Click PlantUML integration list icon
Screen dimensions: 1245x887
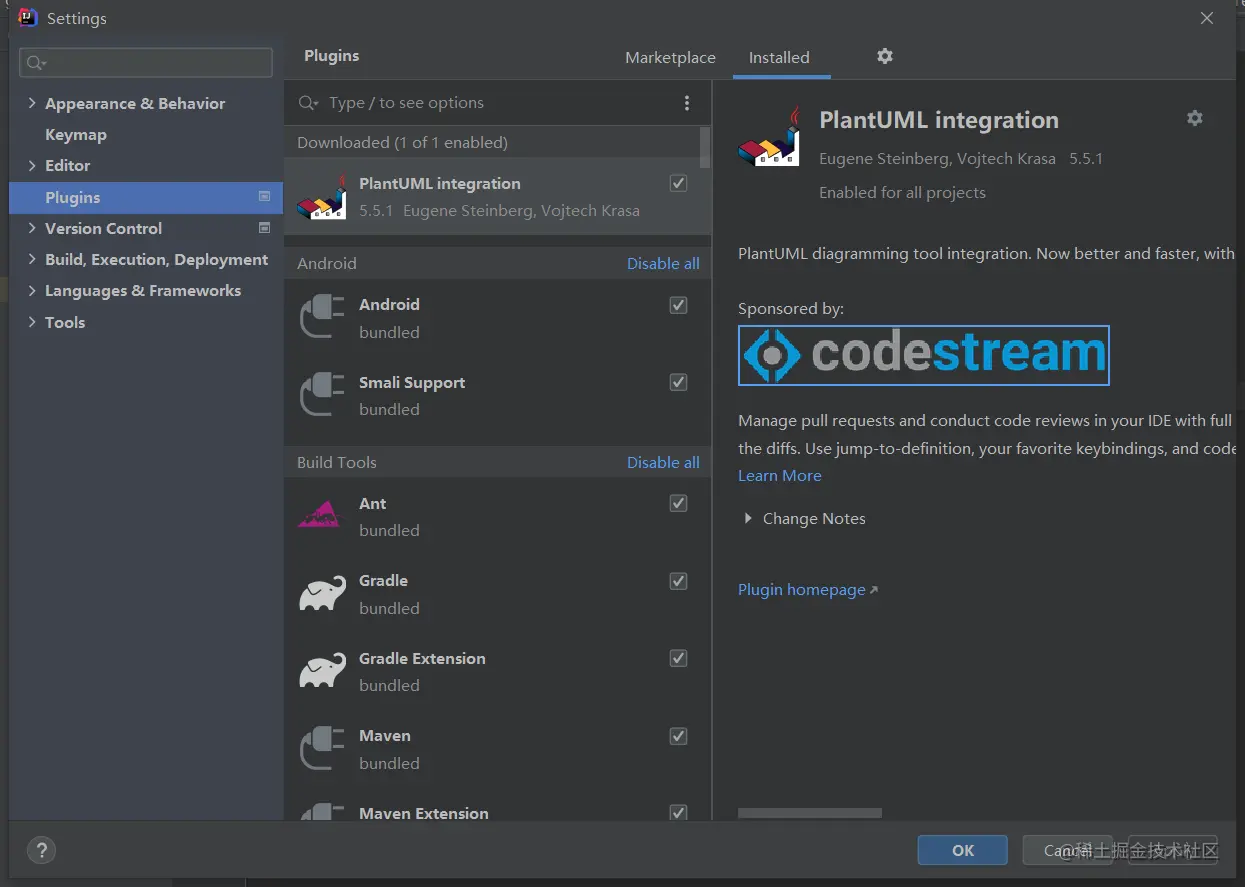tap(322, 197)
